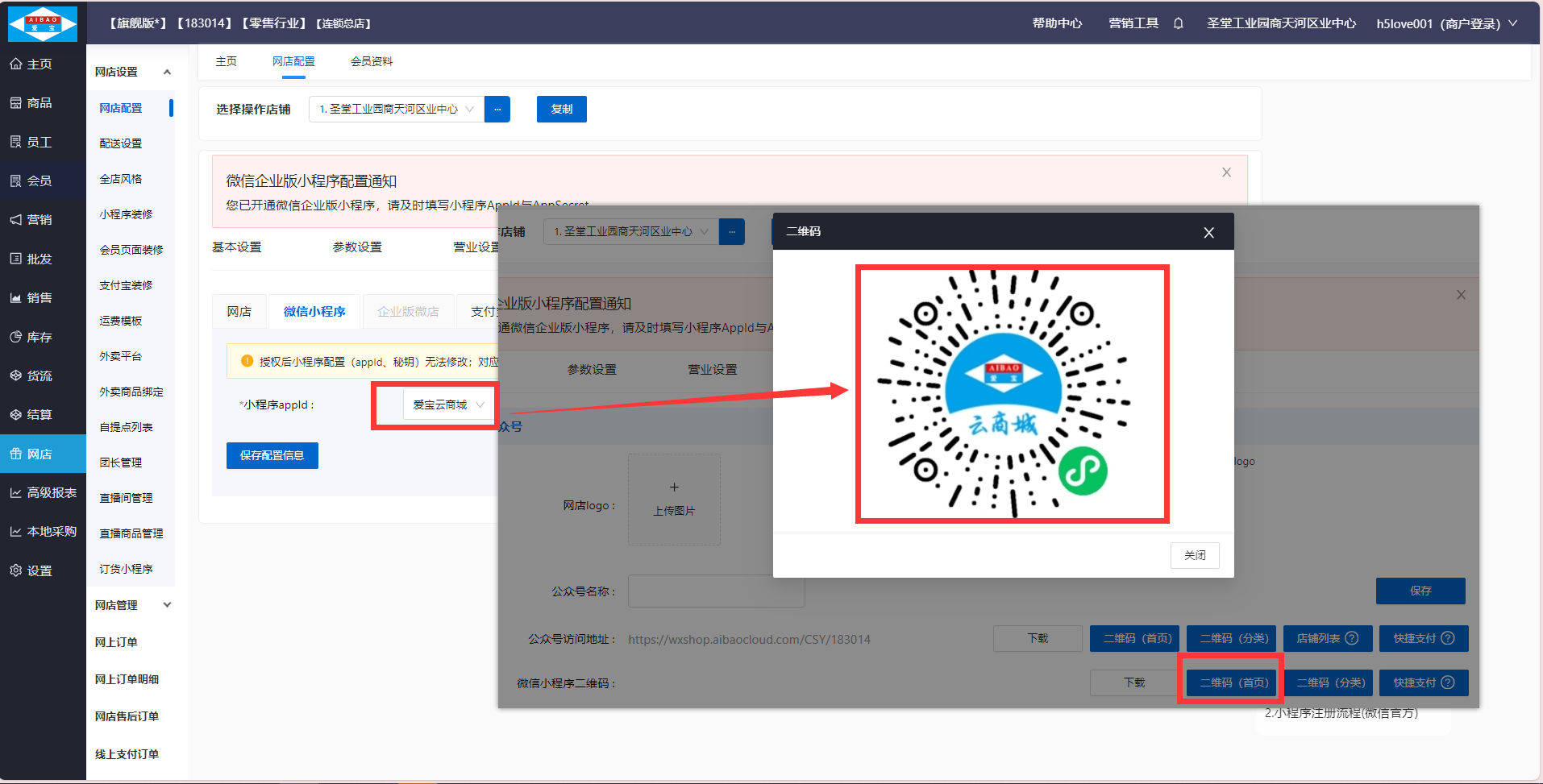Open the h5love001 account dropdown
Viewport: 1543px width, 784px height.
(x=1446, y=23)
